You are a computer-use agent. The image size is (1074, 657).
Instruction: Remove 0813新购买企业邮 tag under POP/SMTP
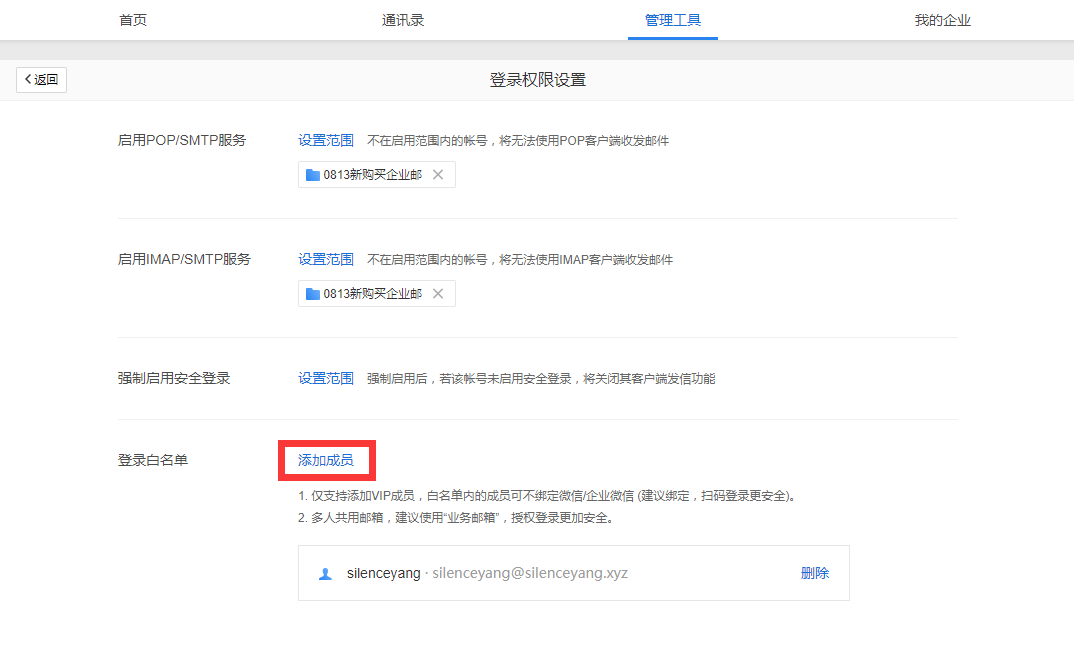438,175
